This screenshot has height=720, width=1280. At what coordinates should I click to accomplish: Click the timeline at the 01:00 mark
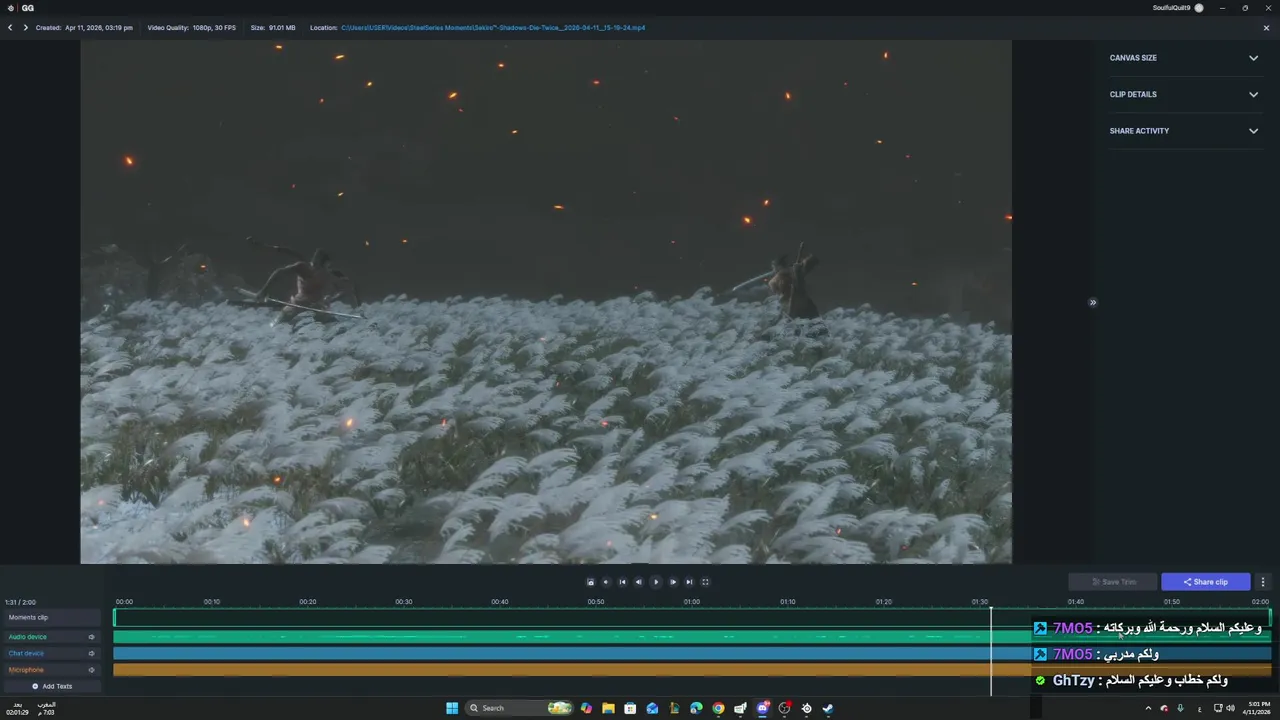[691, 602]
